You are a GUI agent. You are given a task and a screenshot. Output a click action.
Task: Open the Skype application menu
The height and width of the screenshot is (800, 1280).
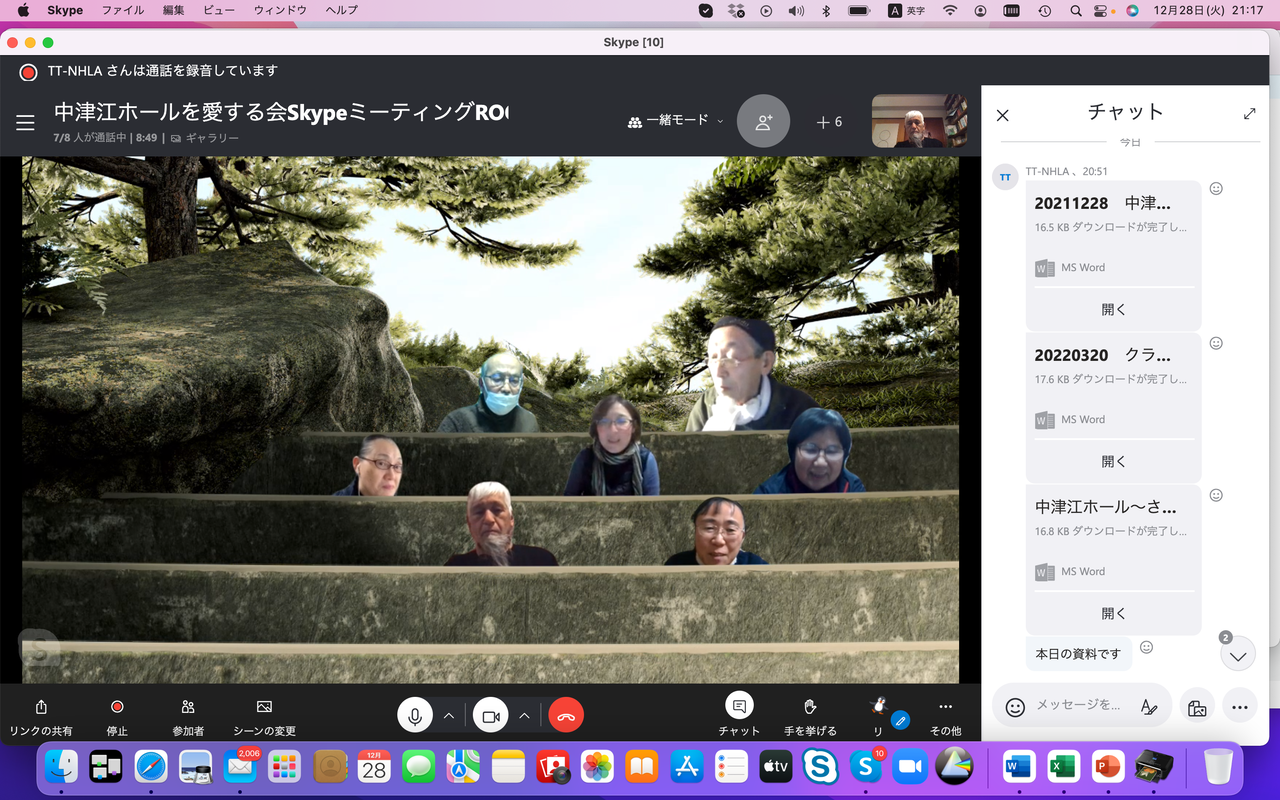(65, 11)
